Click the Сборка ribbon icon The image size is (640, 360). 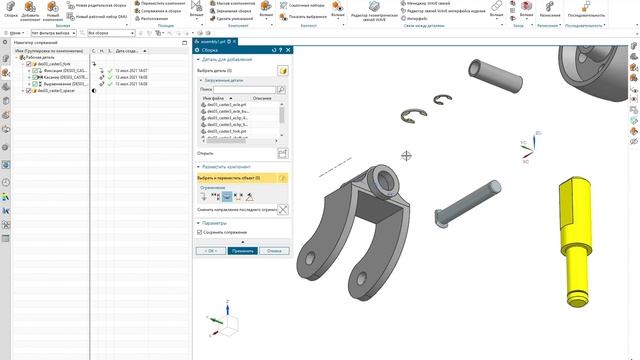(11, 10)
